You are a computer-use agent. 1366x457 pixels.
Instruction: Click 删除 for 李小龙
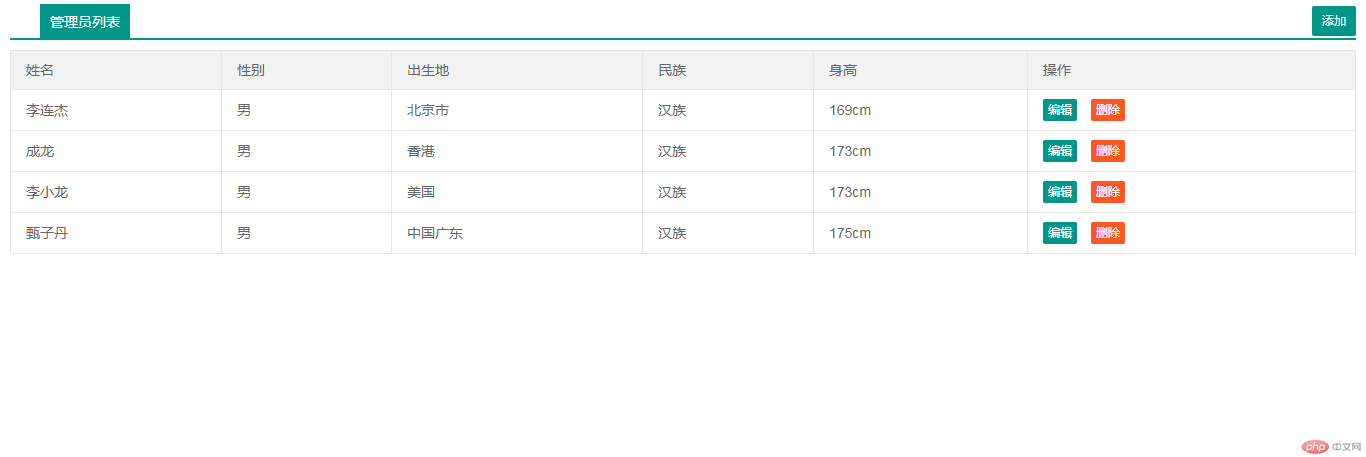pyautogui.click(x=1108, y=192)
